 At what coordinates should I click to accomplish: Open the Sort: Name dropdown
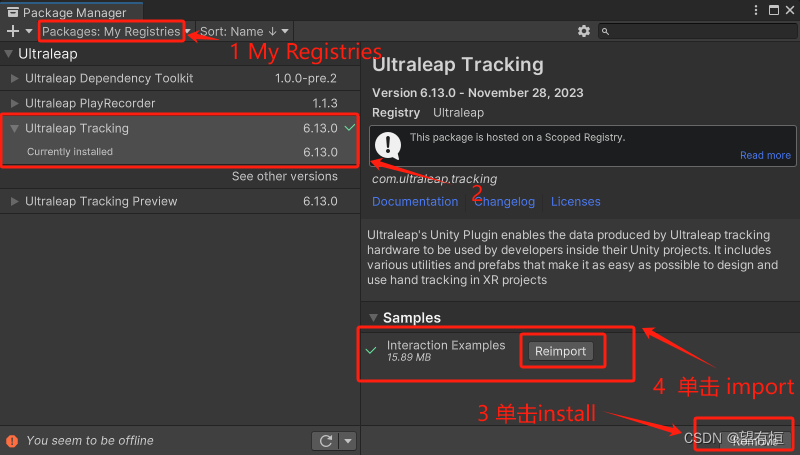(x=244, y=32)
